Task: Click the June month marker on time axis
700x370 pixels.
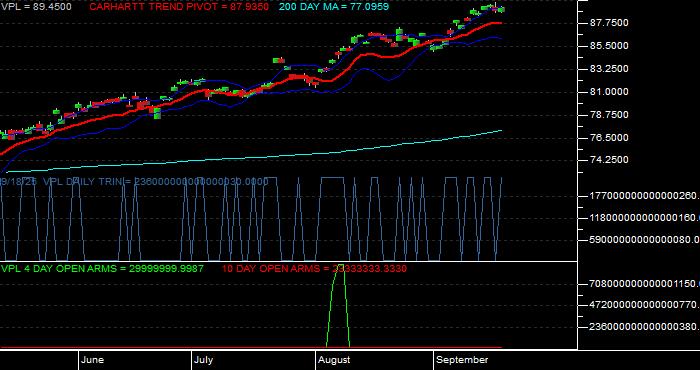Action: pyautogui.click(x=93, y=360)
